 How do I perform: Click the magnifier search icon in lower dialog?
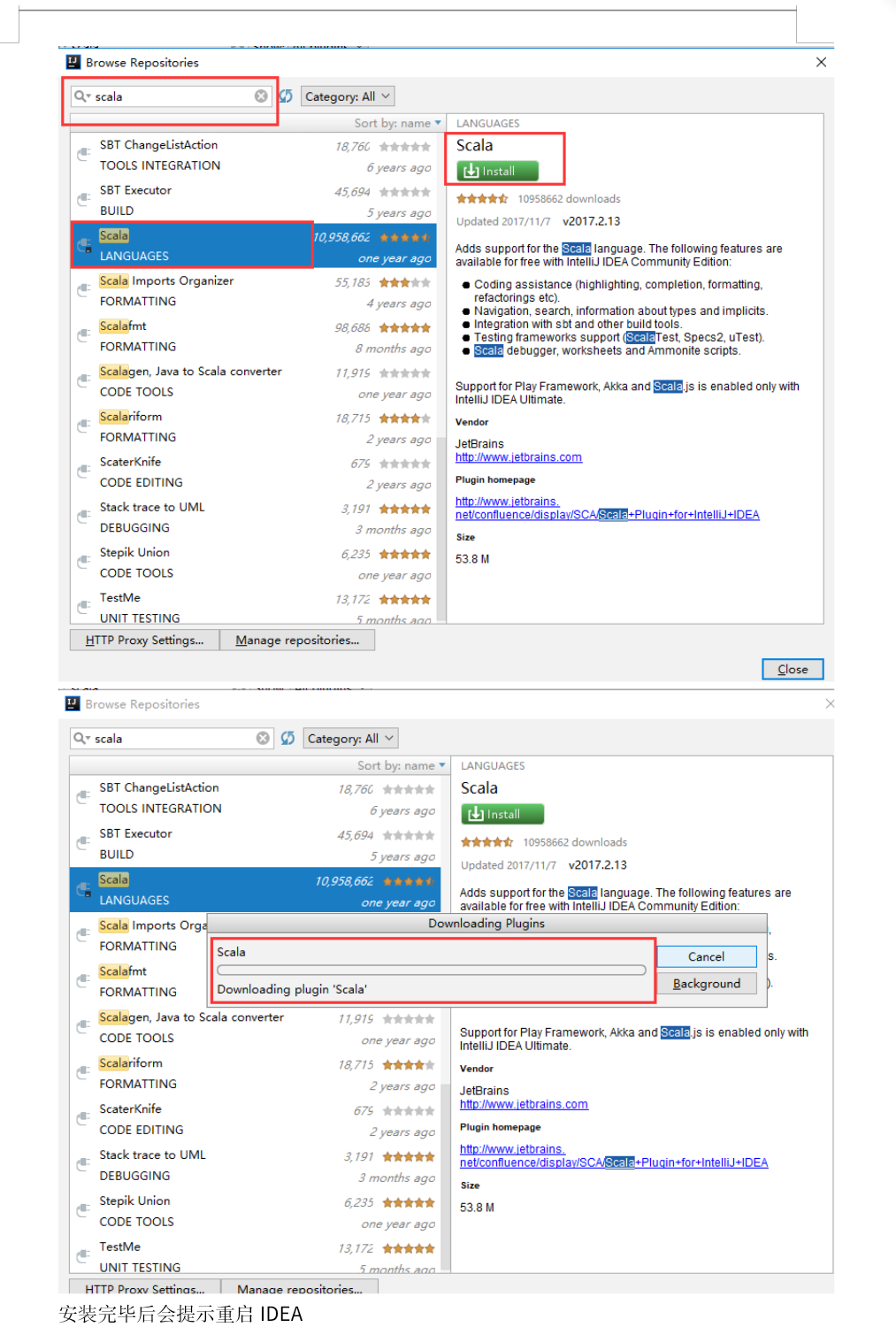81,738
